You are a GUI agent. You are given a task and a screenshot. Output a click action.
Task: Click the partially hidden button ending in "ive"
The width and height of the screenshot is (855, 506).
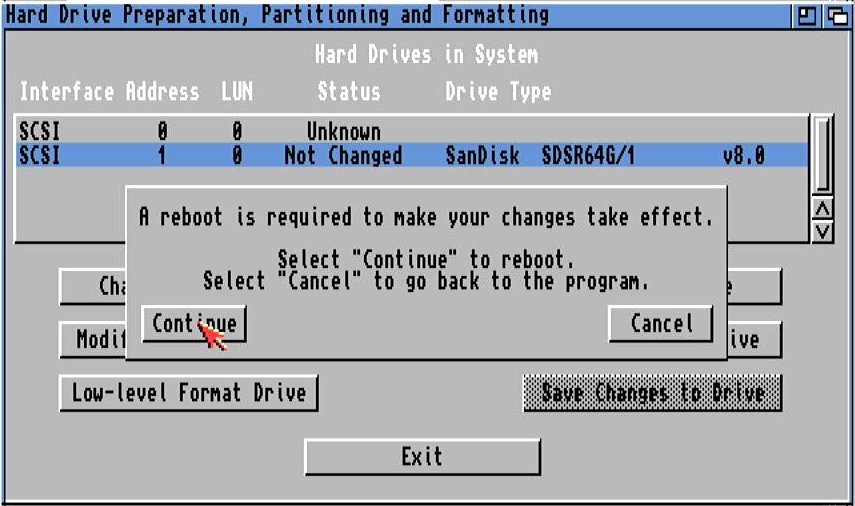point(754,340)
